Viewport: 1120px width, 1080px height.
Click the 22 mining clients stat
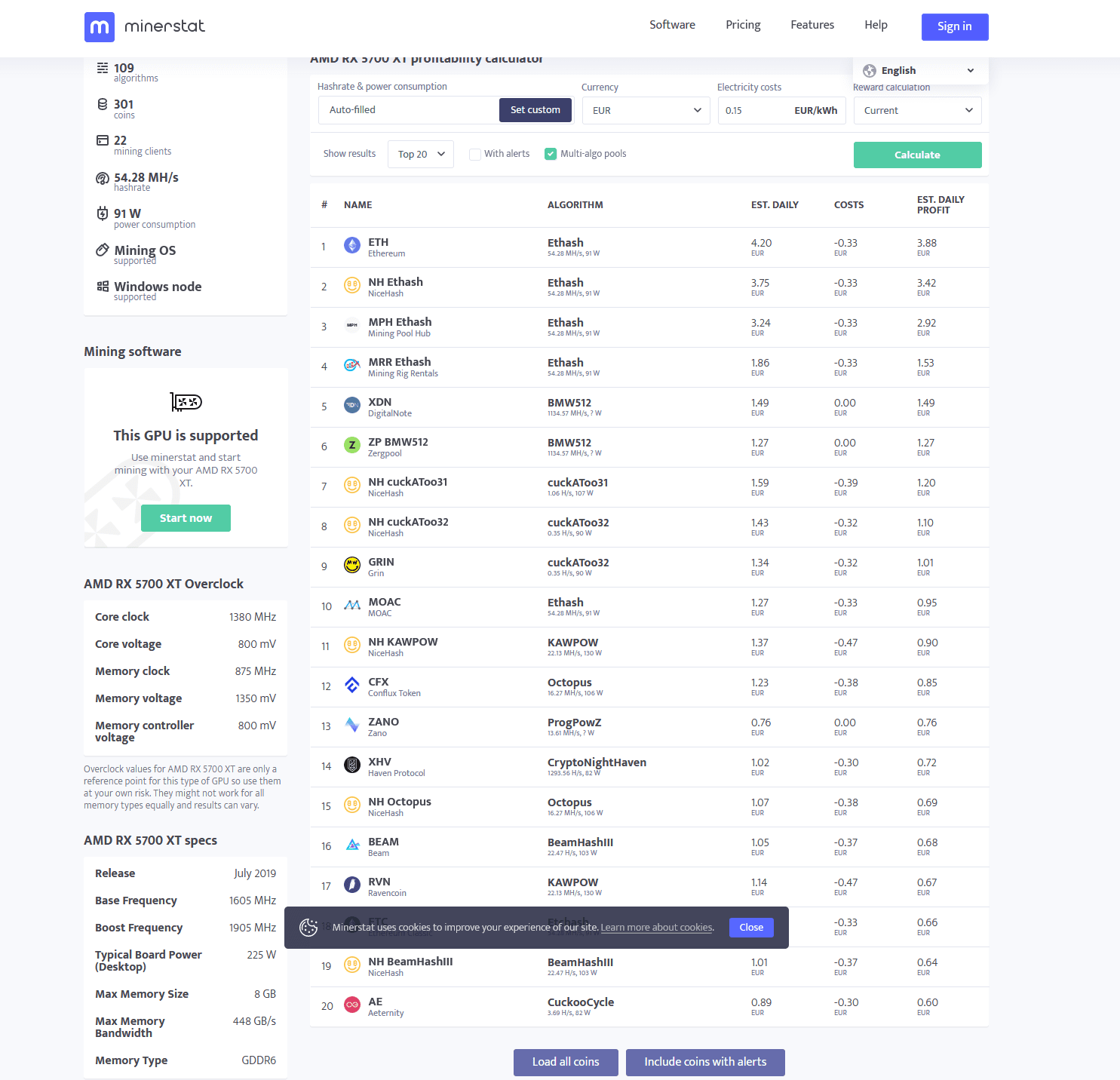(x=134, y=145)
